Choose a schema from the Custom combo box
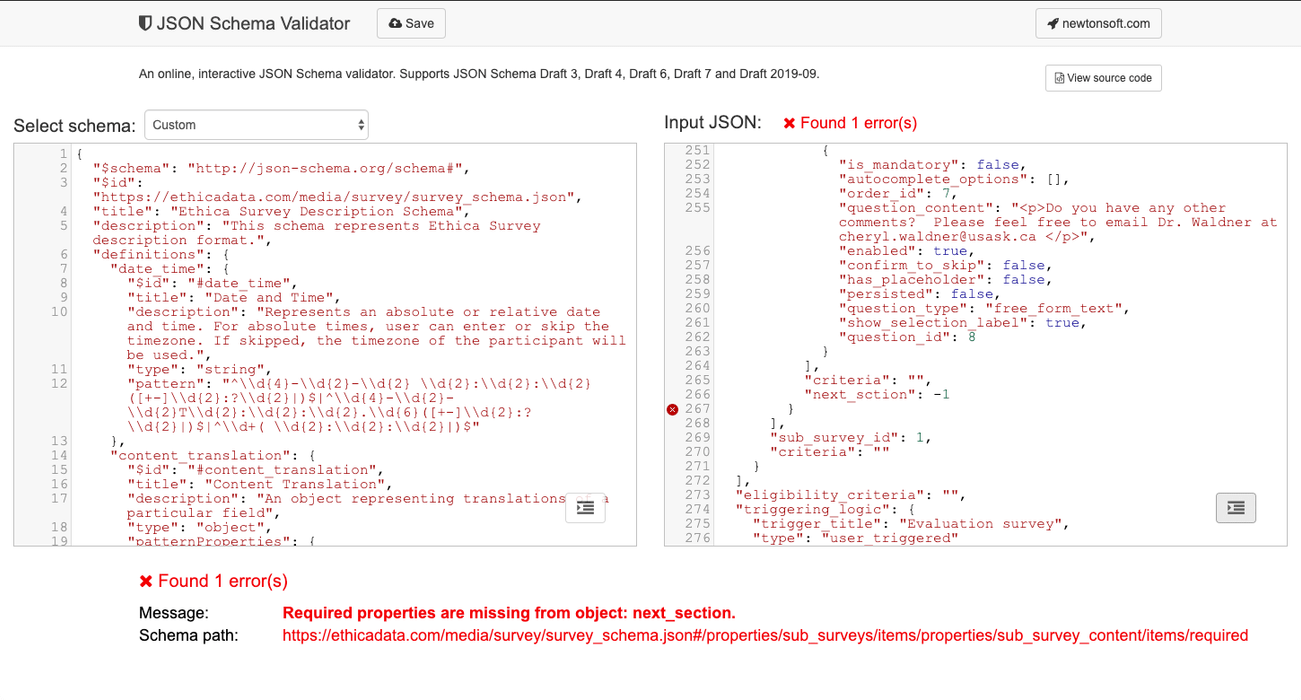 [x=256, y=124]
